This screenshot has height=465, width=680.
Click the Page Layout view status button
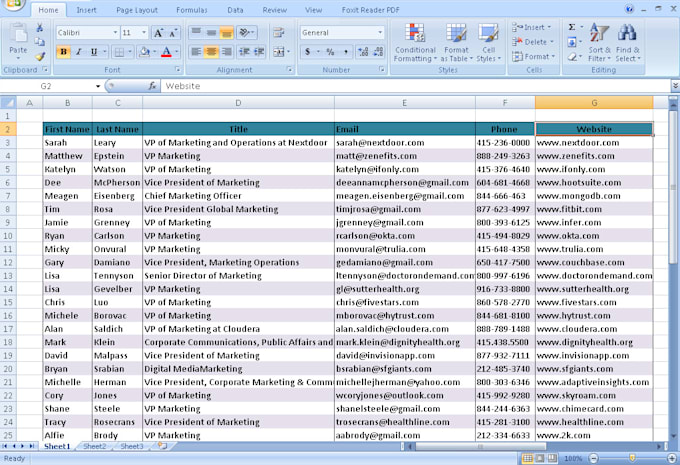540,458
